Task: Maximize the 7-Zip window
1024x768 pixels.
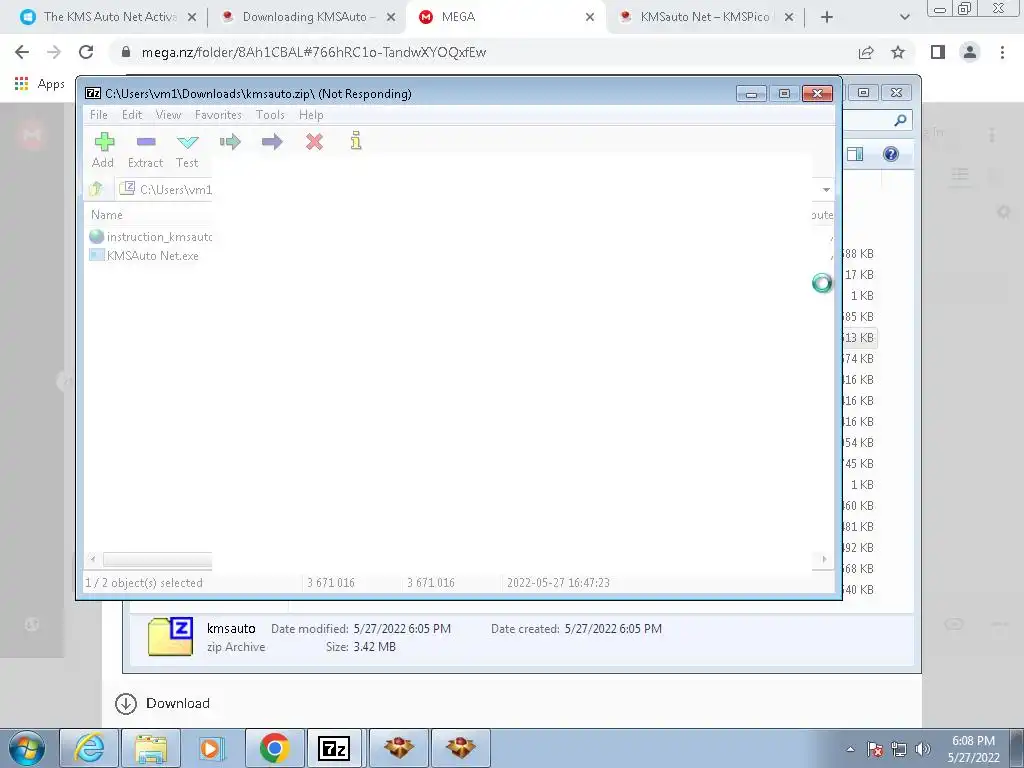Action: (784, 94)
